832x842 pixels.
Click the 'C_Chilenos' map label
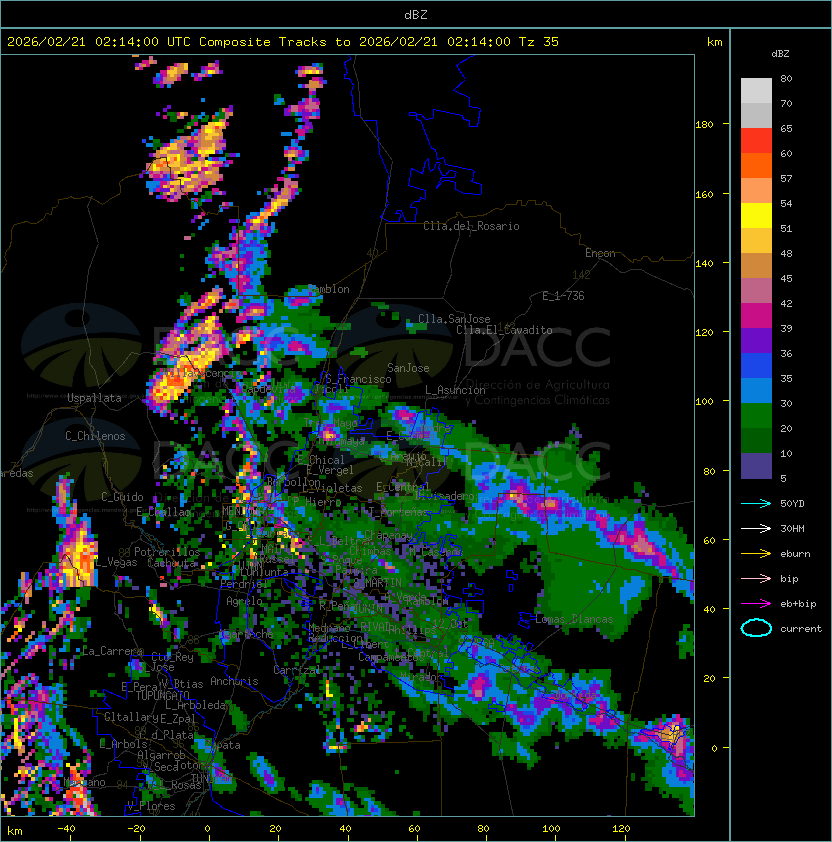point(95,436)
